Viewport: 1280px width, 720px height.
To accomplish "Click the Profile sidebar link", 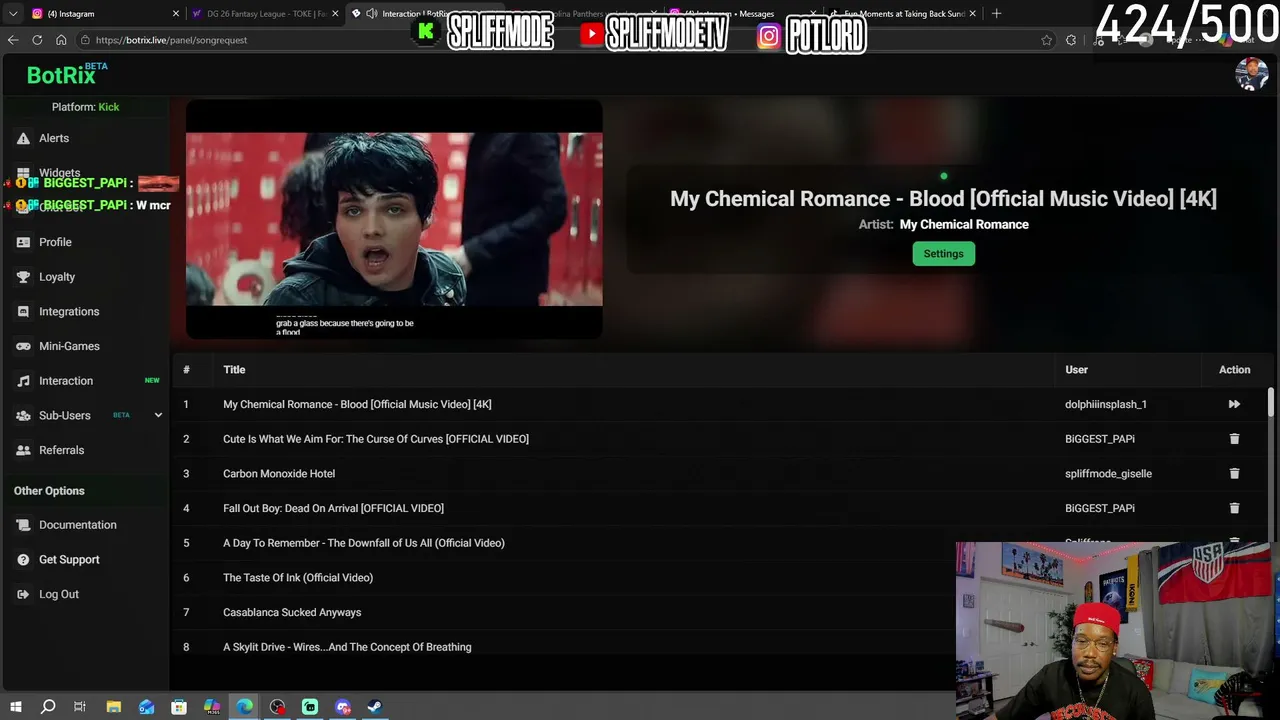I will (x=55, y=242).
